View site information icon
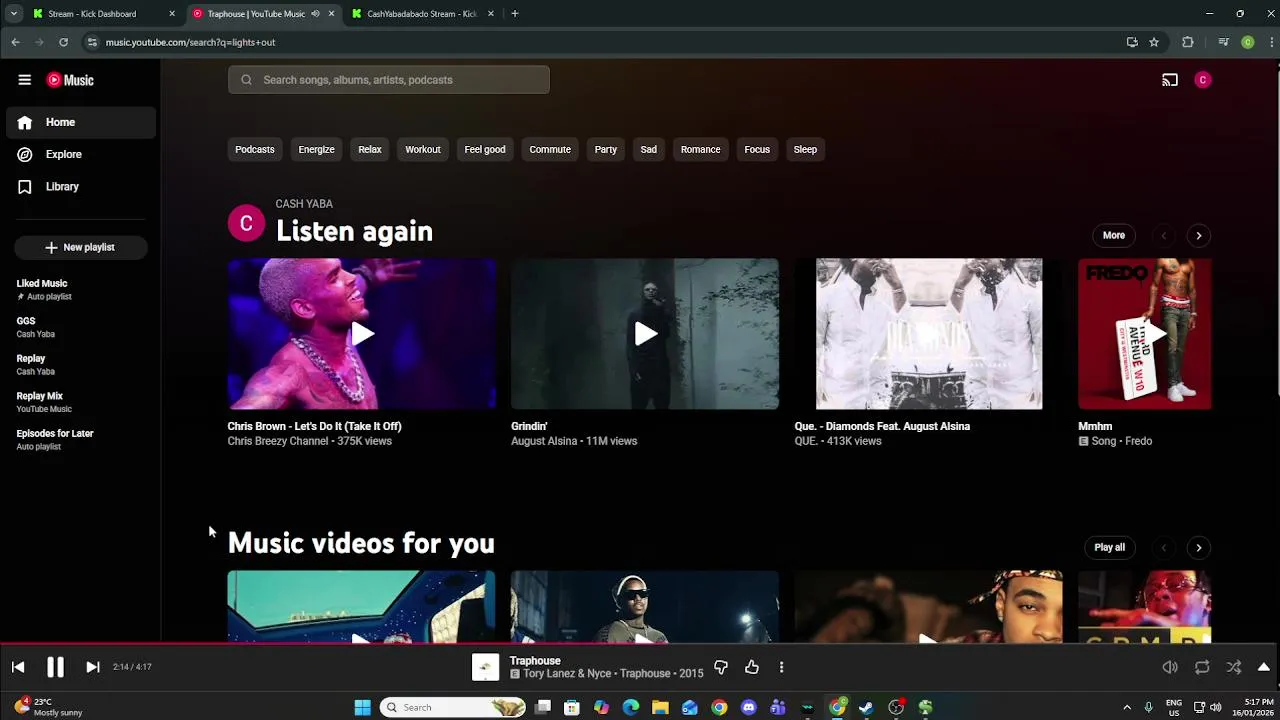This screenshot has height=720, width=1280. point(92,42)
